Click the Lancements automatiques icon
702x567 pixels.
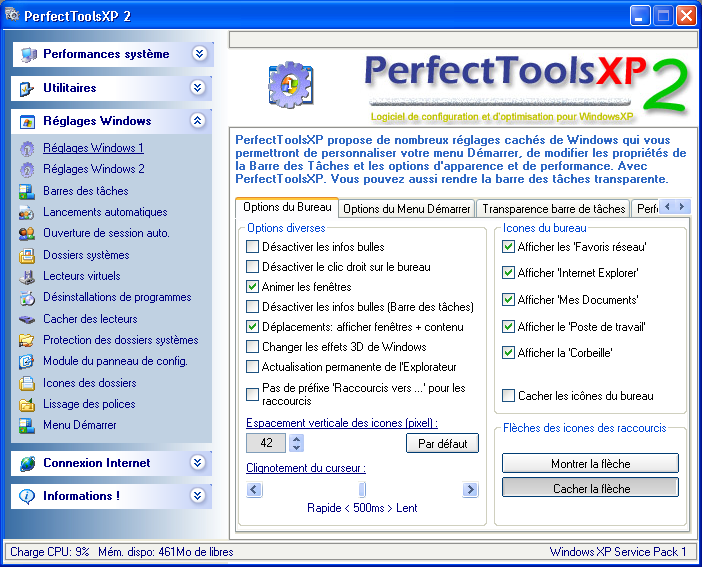point(27,213)
